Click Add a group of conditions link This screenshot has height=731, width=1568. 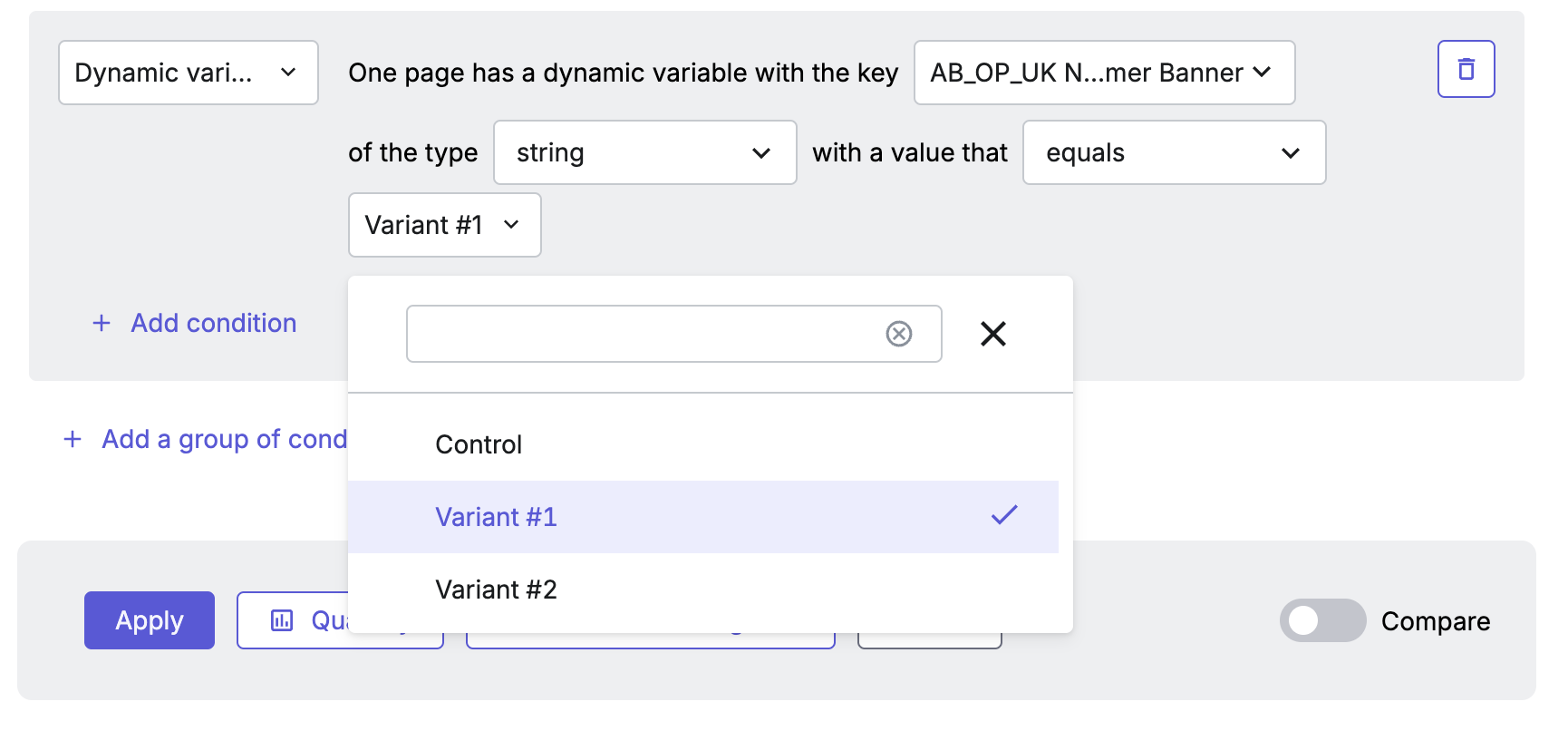224,439
